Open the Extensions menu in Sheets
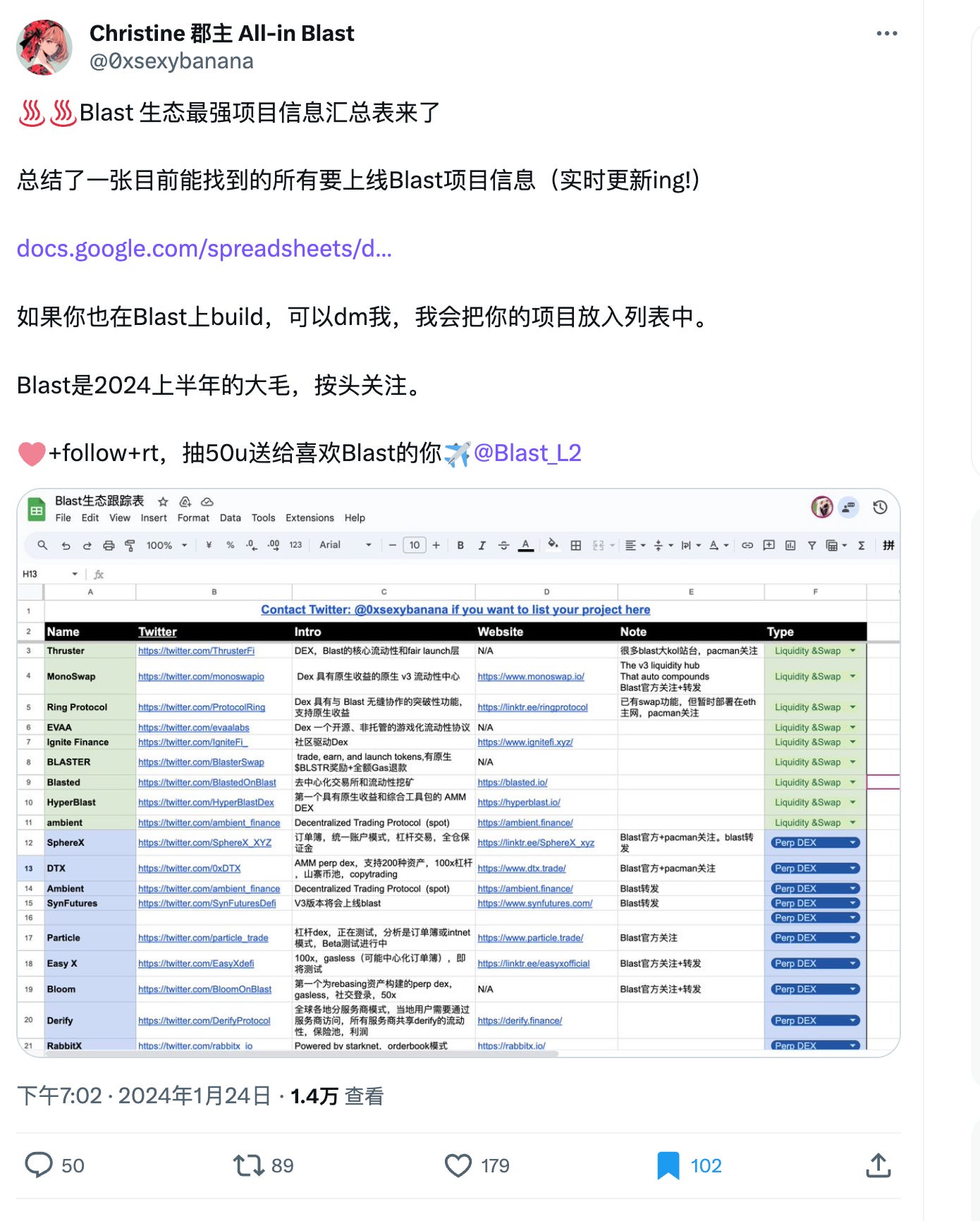 pos(310,517)
